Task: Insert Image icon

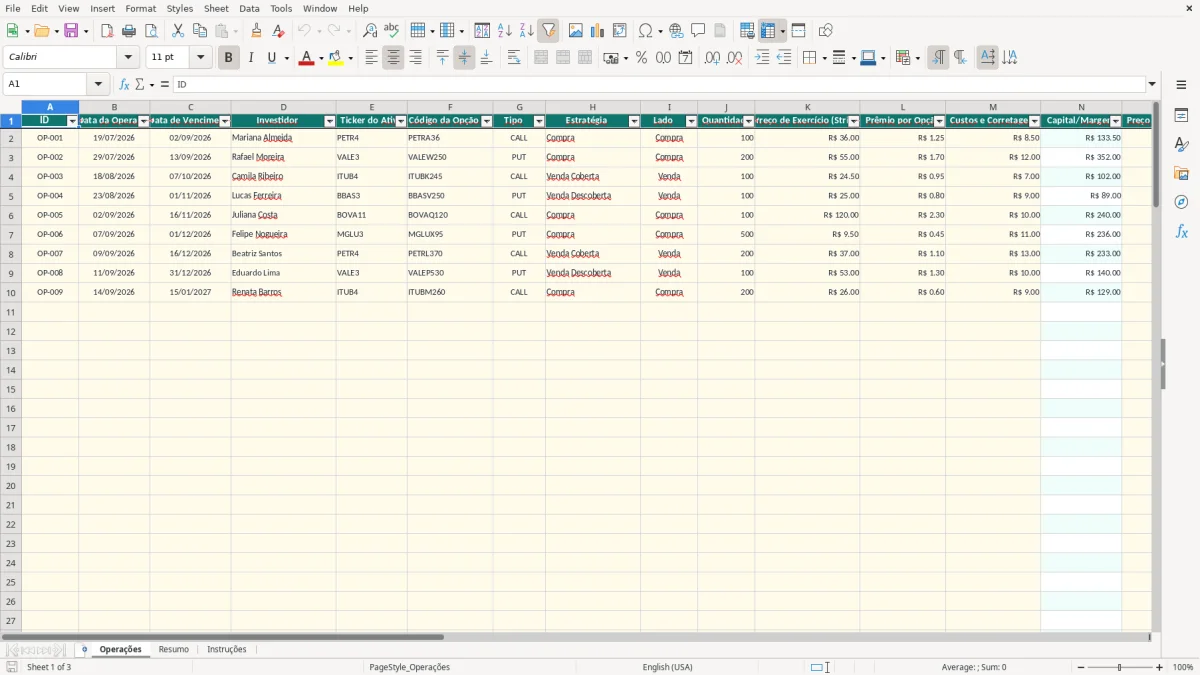Action: pos(576,31)
